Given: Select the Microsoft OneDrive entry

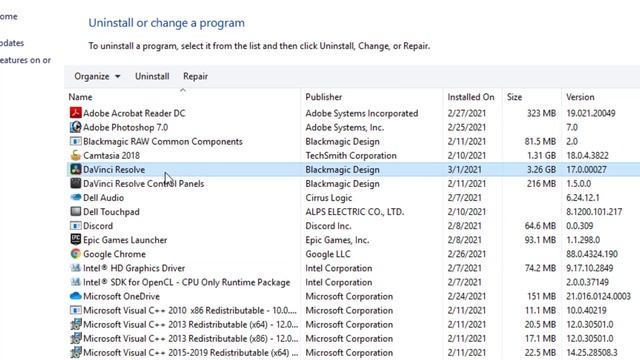Looking at the screenshot, I should click(x=121, y=296).
